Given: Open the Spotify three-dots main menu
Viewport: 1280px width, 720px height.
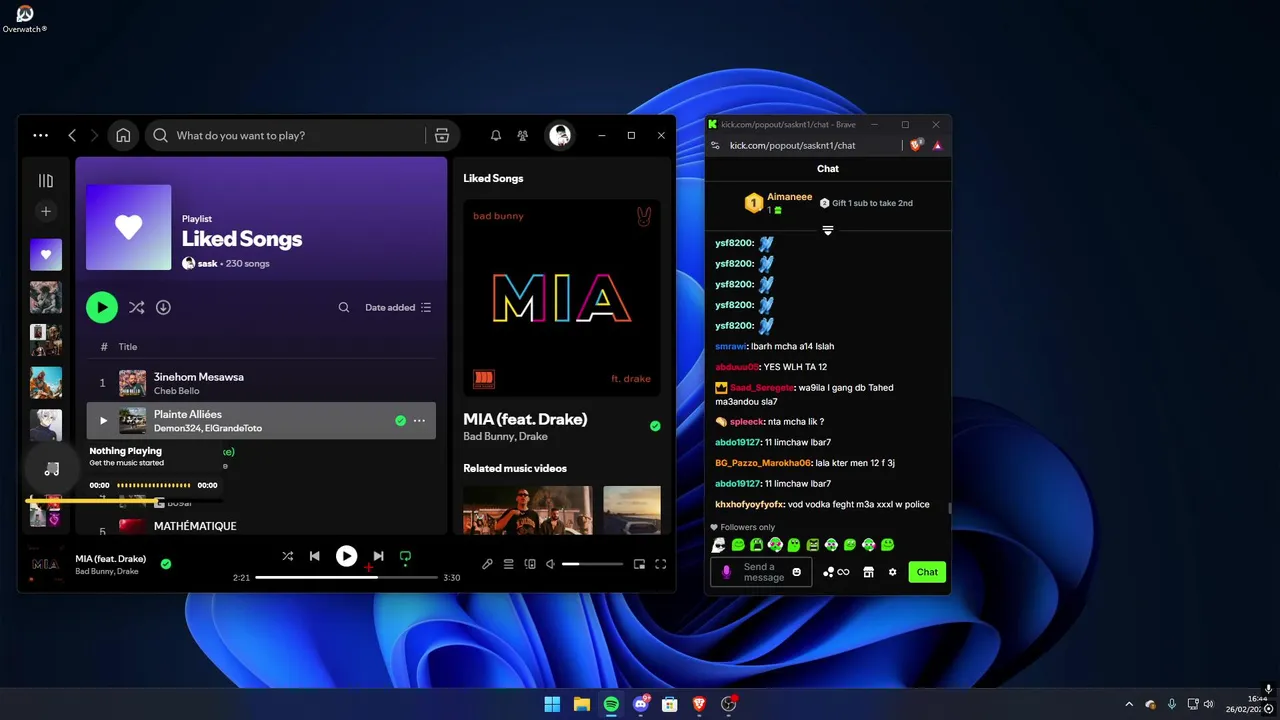Looking at the screenshot, I should point(40,135).
